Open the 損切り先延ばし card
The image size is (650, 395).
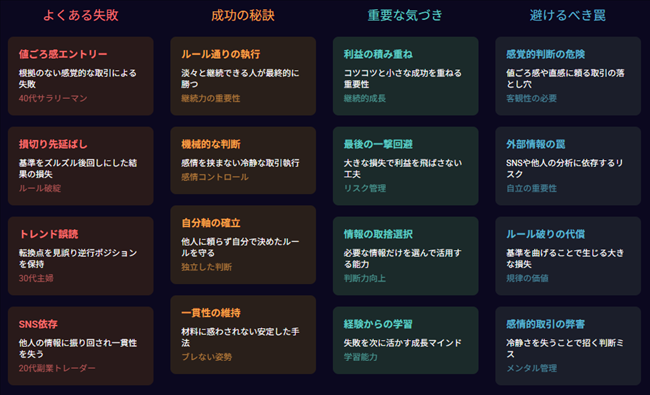tap(81, 166)
